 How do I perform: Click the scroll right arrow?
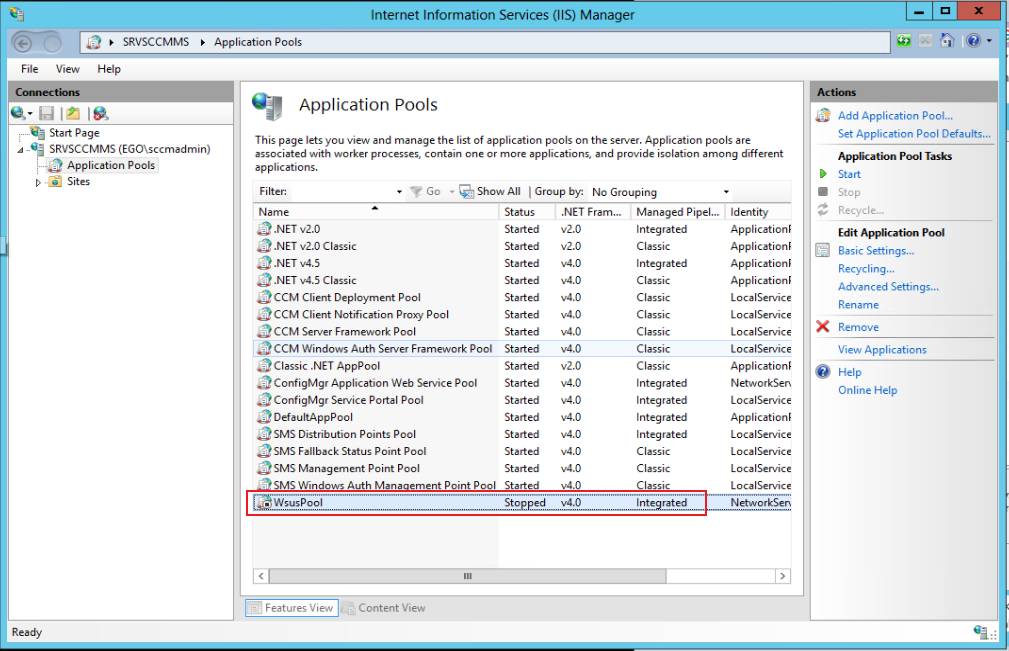coord(782,576)
